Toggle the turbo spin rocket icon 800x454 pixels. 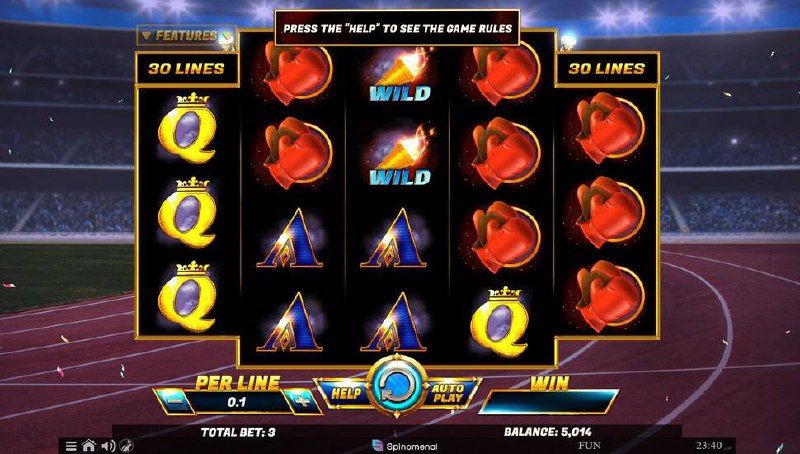127,446
